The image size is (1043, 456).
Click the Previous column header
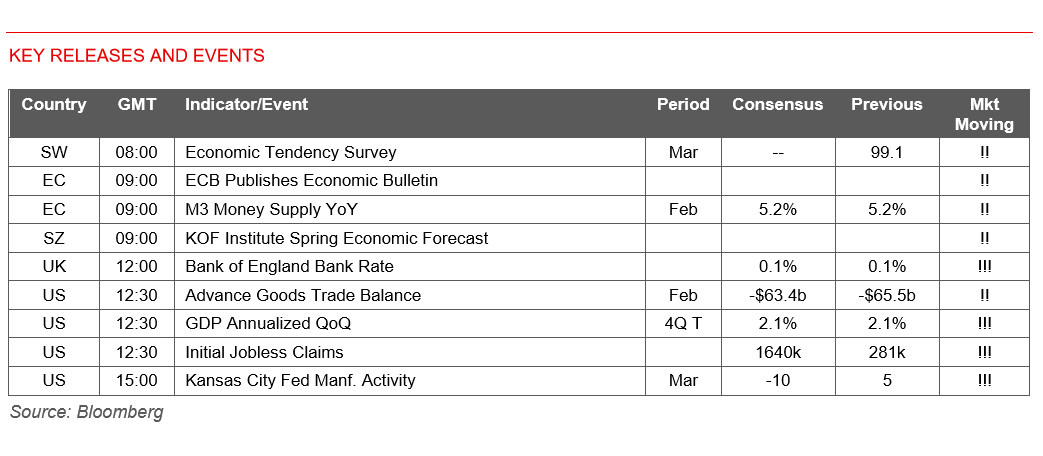tap(886, 105)
